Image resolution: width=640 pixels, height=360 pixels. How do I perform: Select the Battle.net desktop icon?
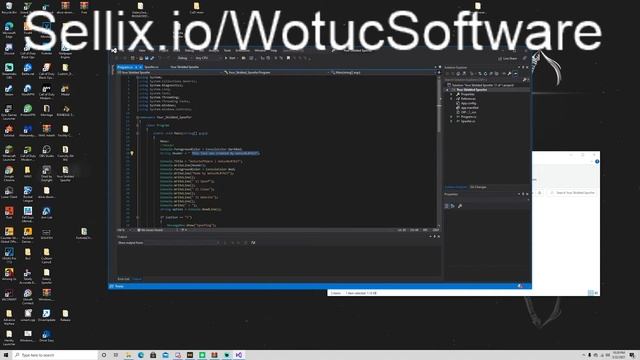coord(28,69)
